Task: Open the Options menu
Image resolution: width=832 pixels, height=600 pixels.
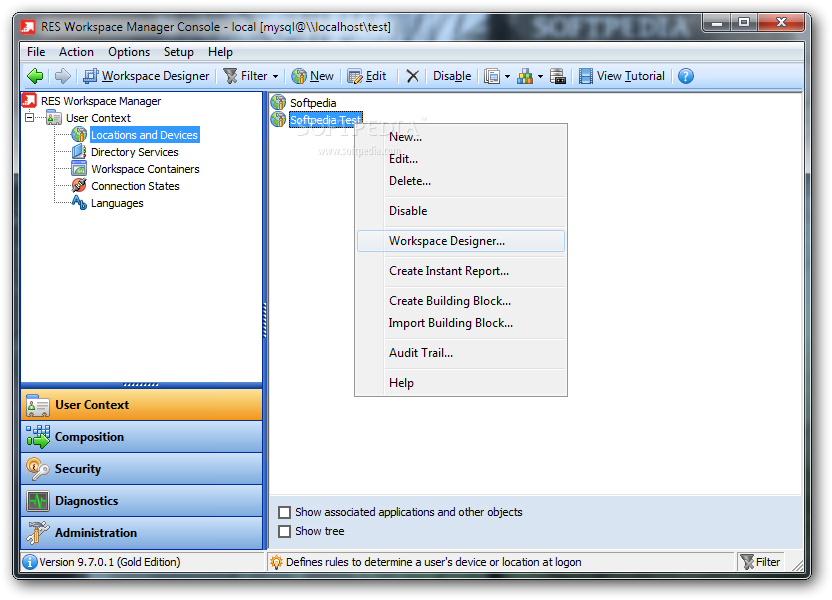Action: 129,52
